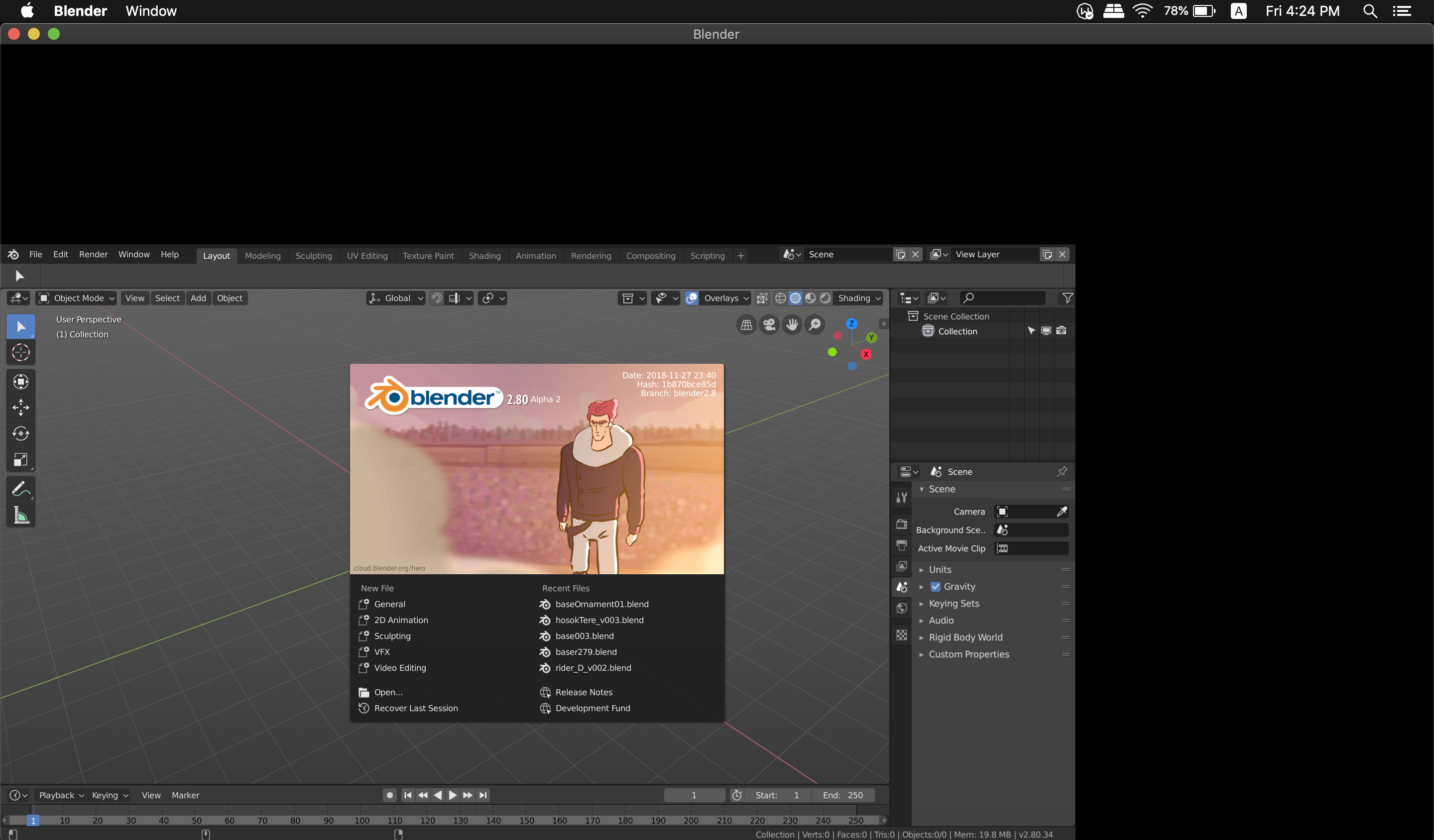1434x840 pixels.
Task: Open the Render menu
Action: coord(93,254)
